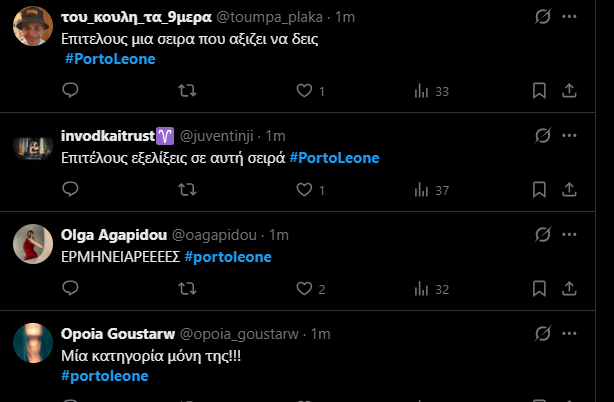Reply to toumpa_plaka's tweet
This screenshot has width=614, height=402.
[70, 91]
